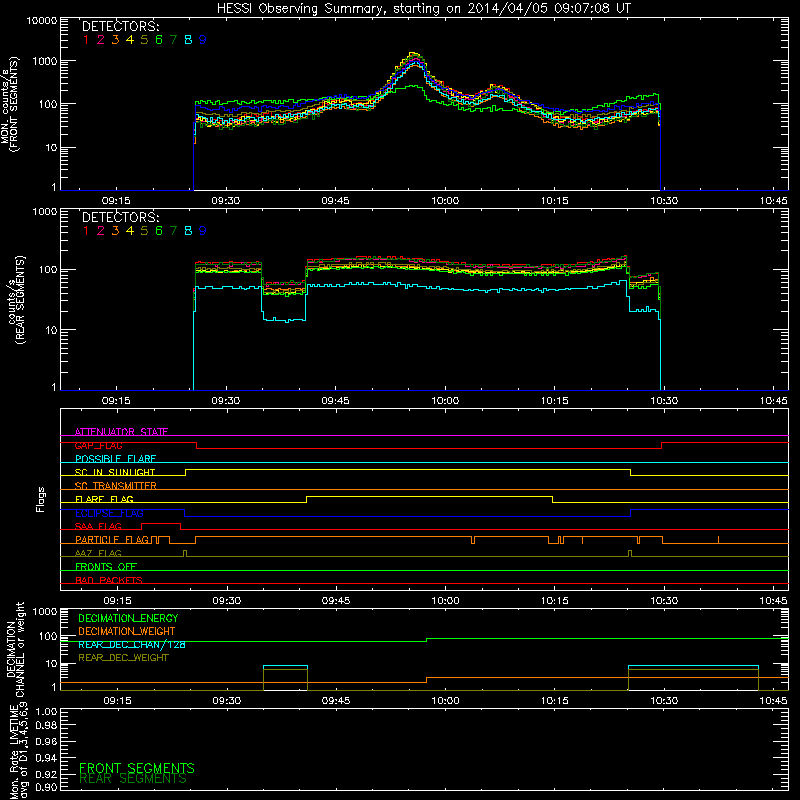Viewport: 800px width, 800px height.
Task: Click the DETECTORS: legend heading in front segments plot
Action: click(120, 26)
